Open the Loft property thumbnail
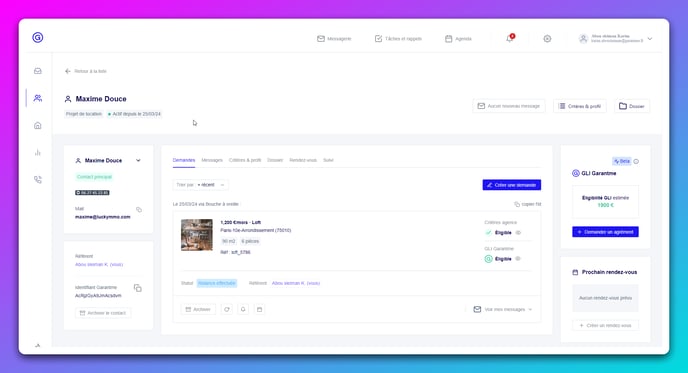Screen dimensions: 688x373 [197, 235]
